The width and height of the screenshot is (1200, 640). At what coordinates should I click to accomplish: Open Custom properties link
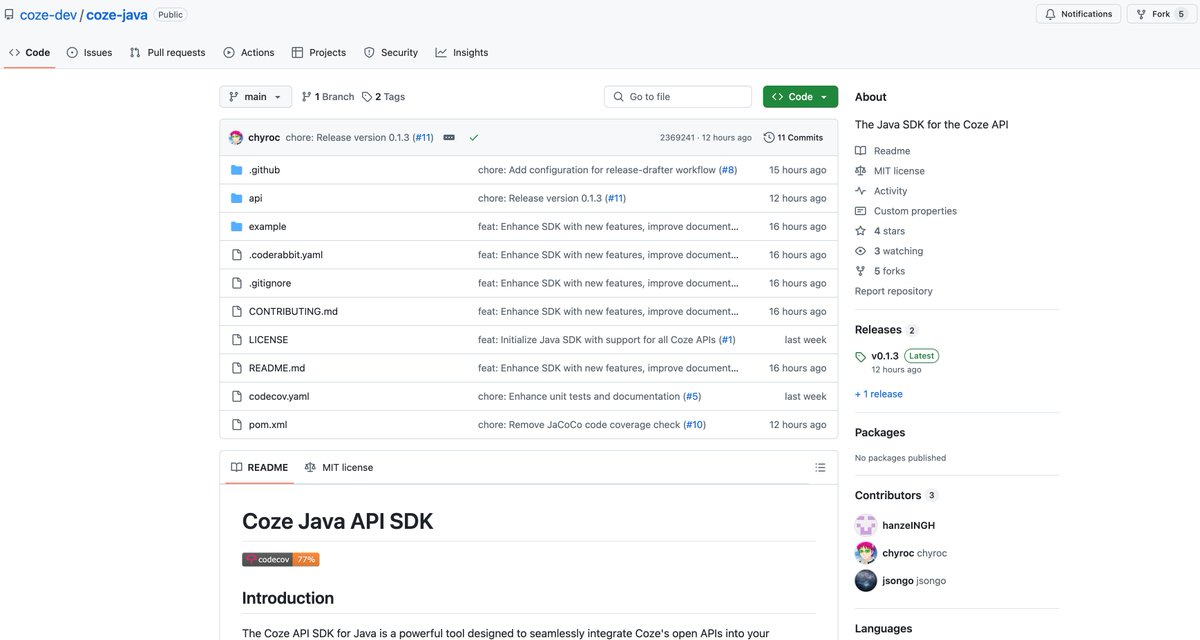[915, 211]
